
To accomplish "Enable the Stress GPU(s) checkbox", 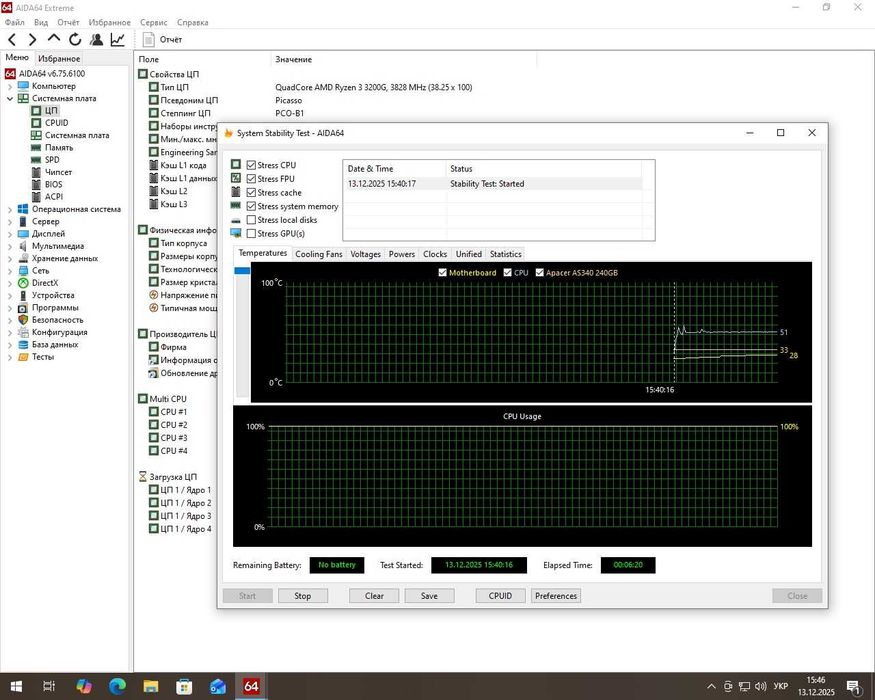I will [x=251, y=234].
